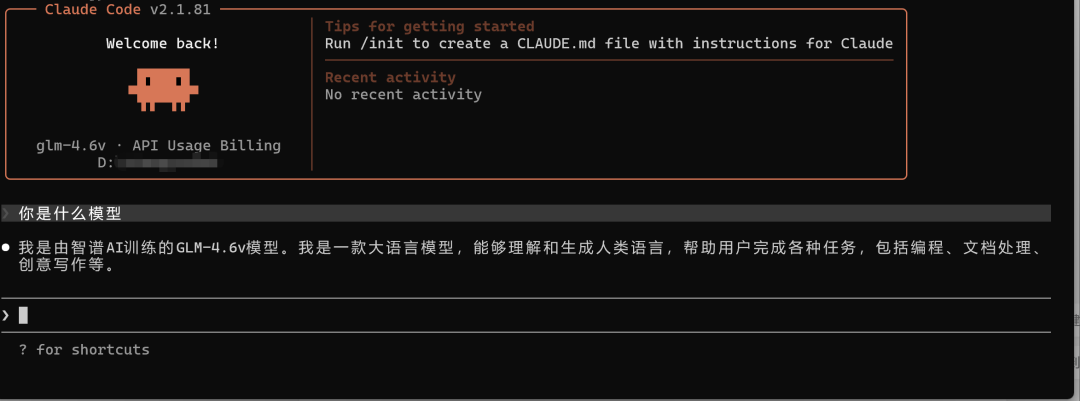1080x401 pixels.
Task: Click the 'No recent activity' text
Action: pyautogui.click(x=403, y=95)
